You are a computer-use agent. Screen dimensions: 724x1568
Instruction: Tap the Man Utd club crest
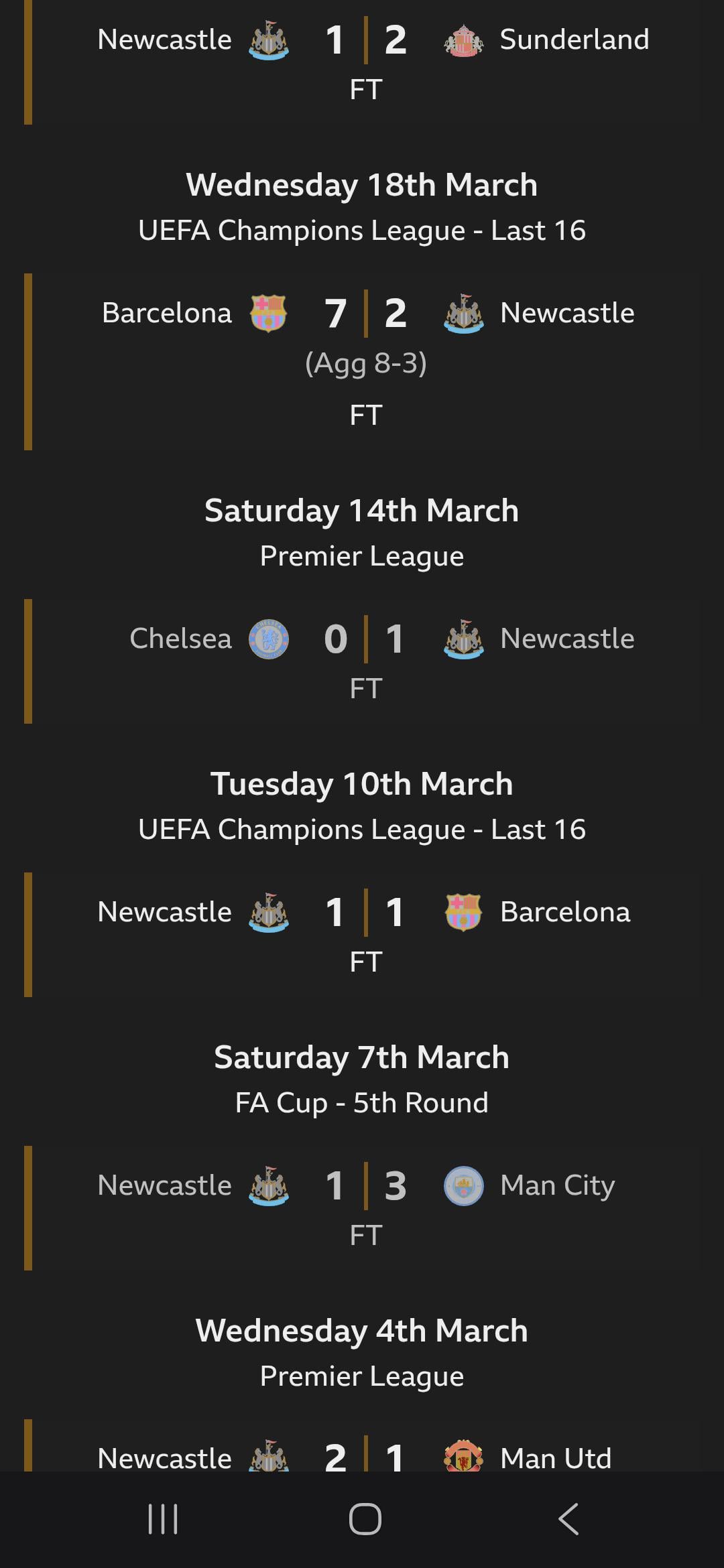(x=463, y=1457)
